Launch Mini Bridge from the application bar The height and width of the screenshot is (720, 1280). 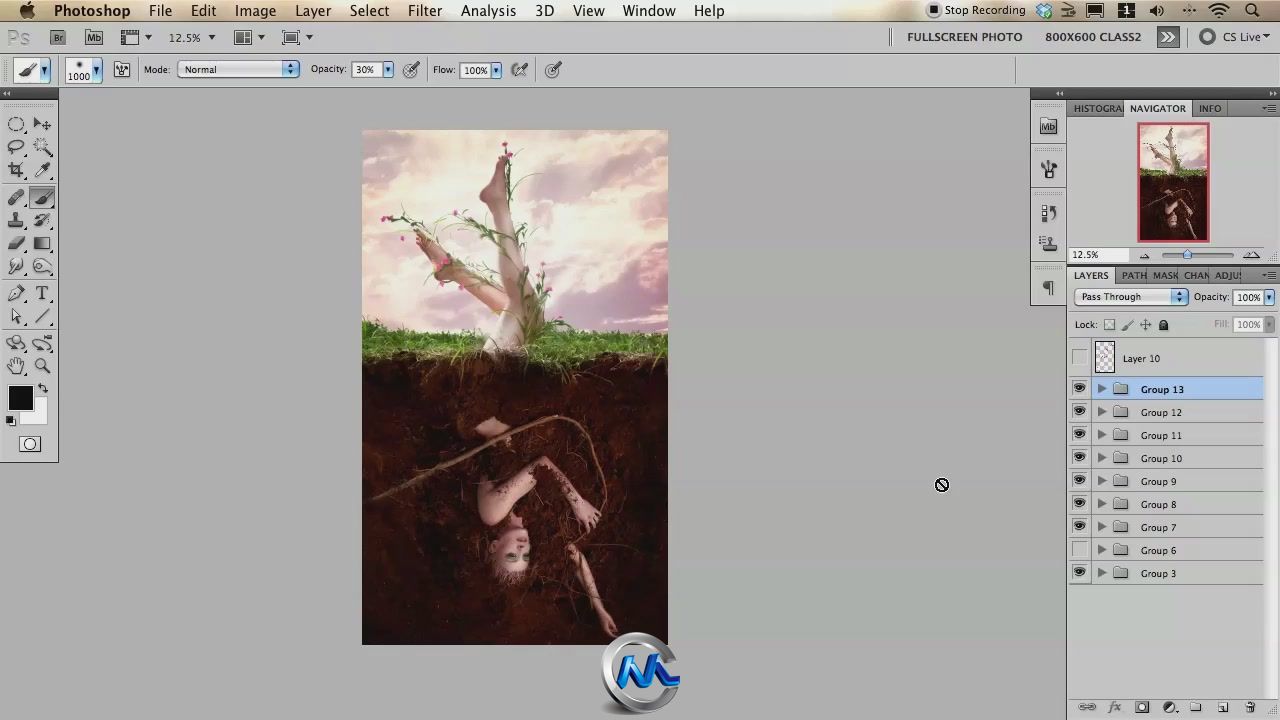(94, 37)
